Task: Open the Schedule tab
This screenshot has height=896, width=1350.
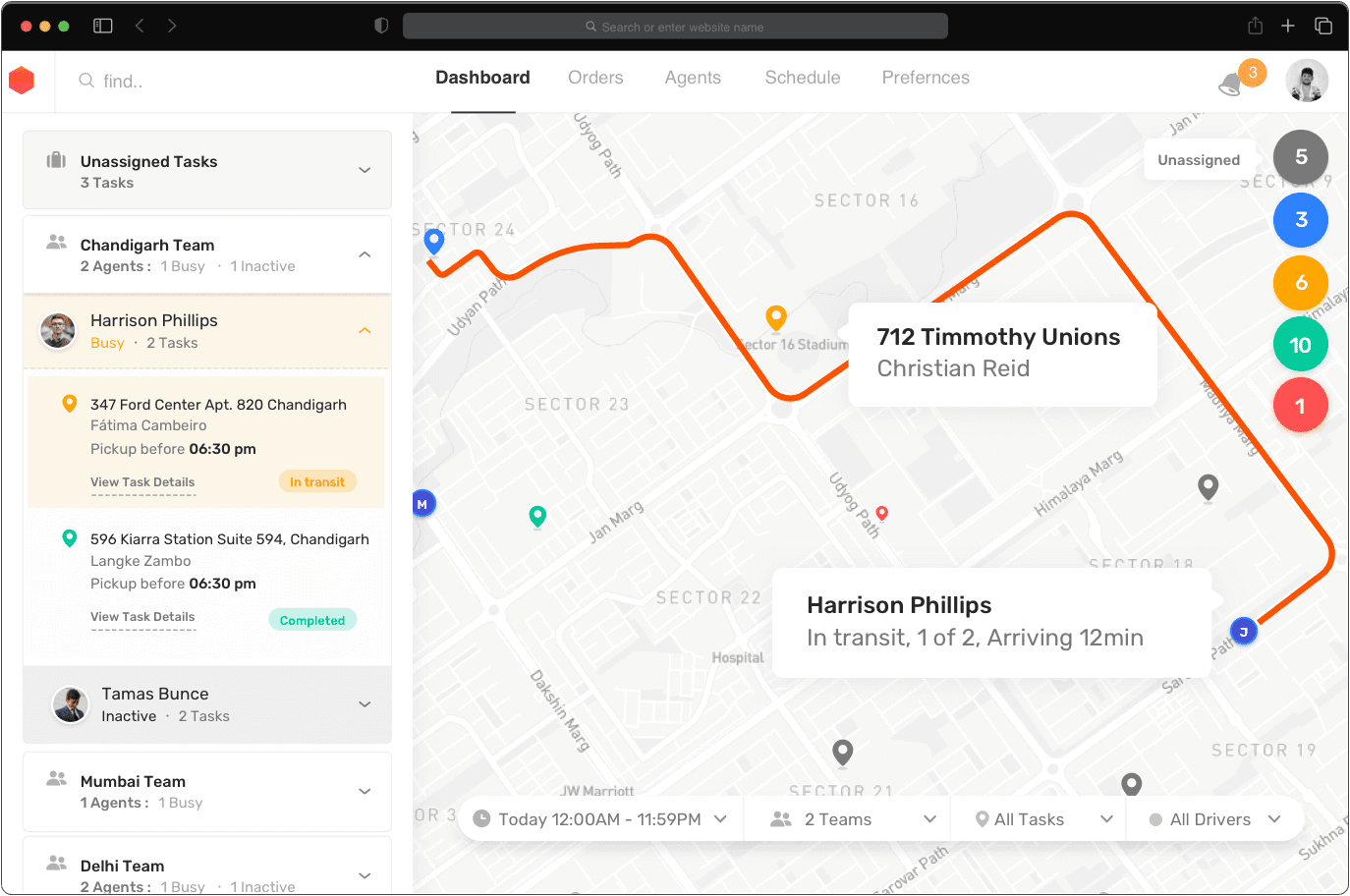Action: (802, 78)
